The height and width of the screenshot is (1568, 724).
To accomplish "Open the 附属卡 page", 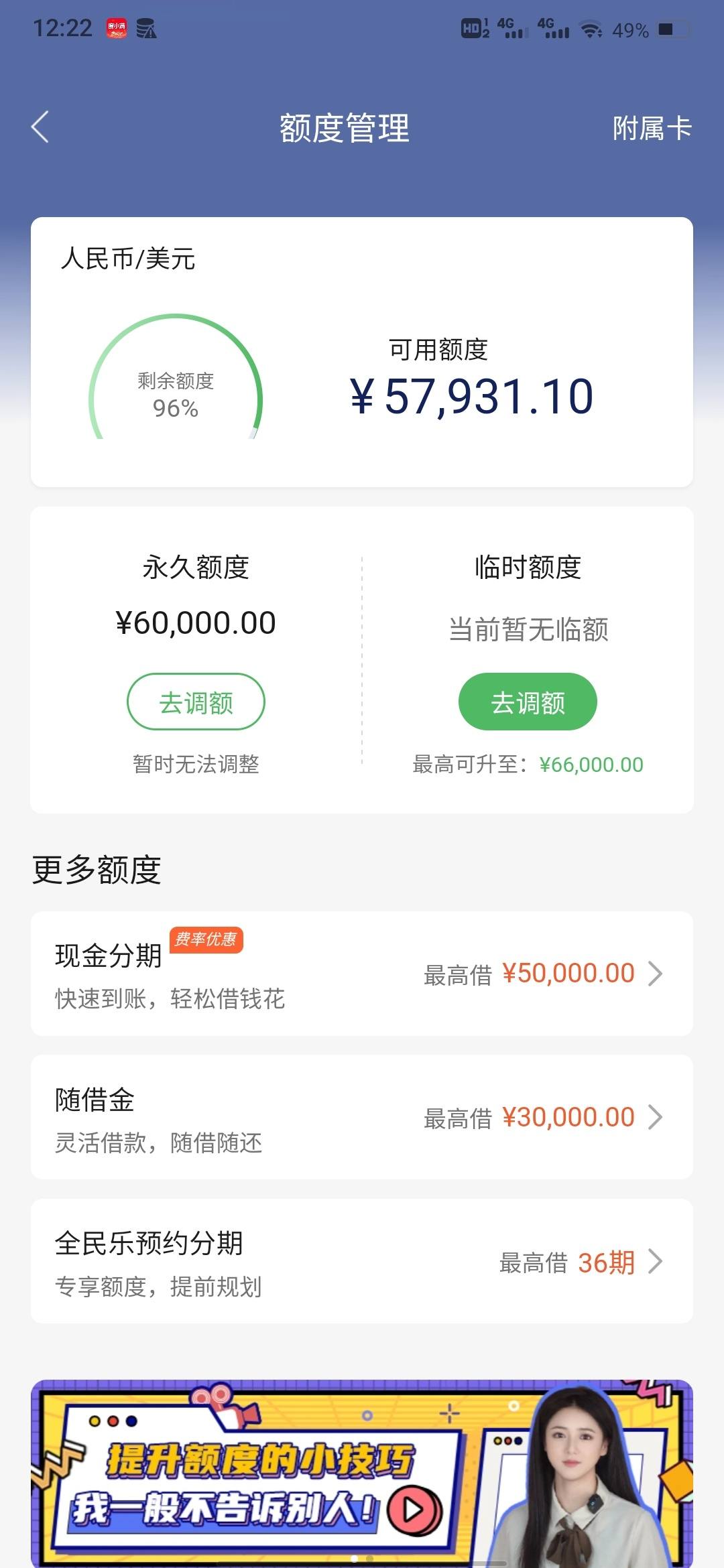I will pyautogui.click(x=652, y=128).
